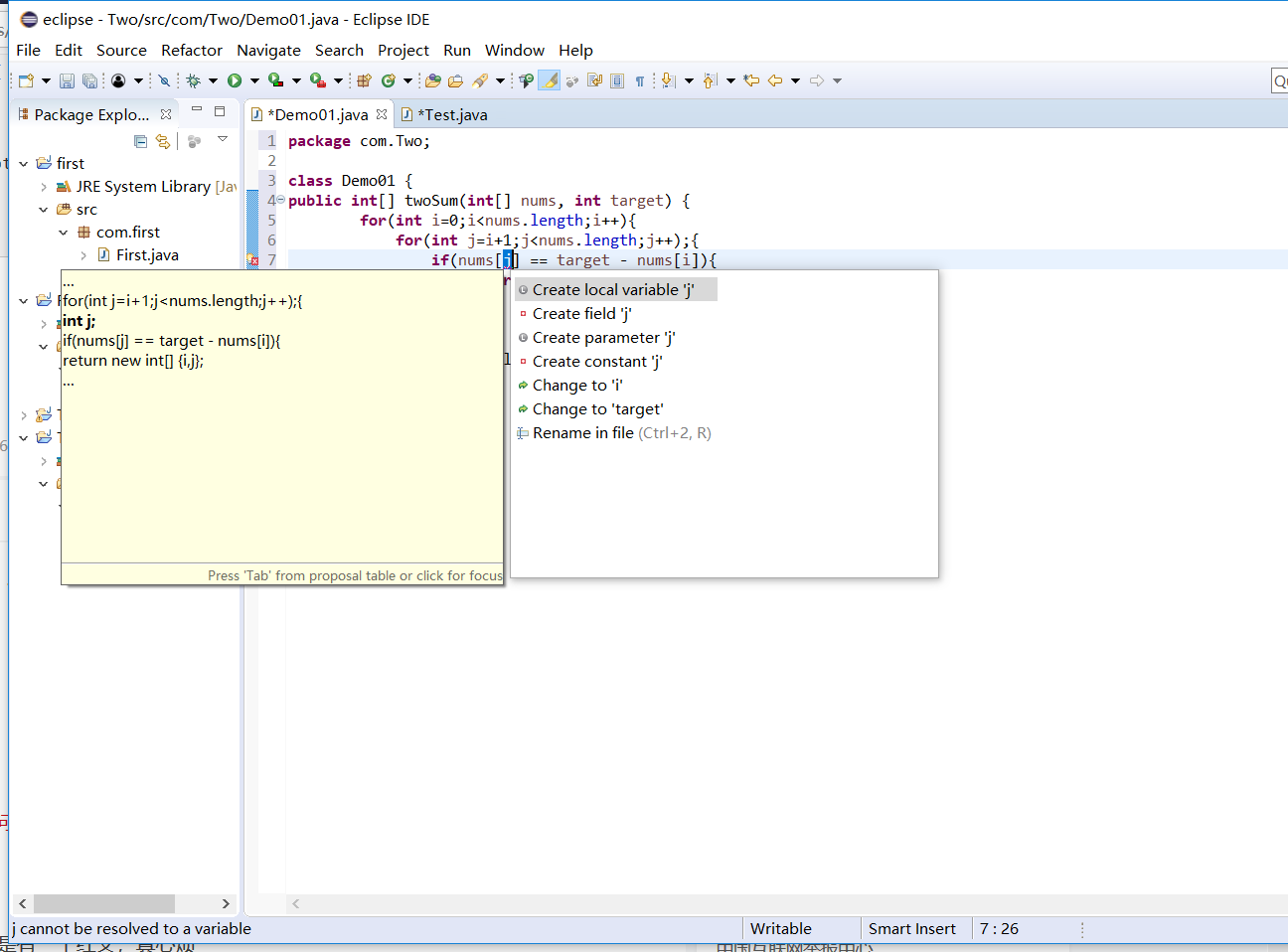The image size is (1288, 952).
Task: Open the Project menu
Action: tap(403, 50)
